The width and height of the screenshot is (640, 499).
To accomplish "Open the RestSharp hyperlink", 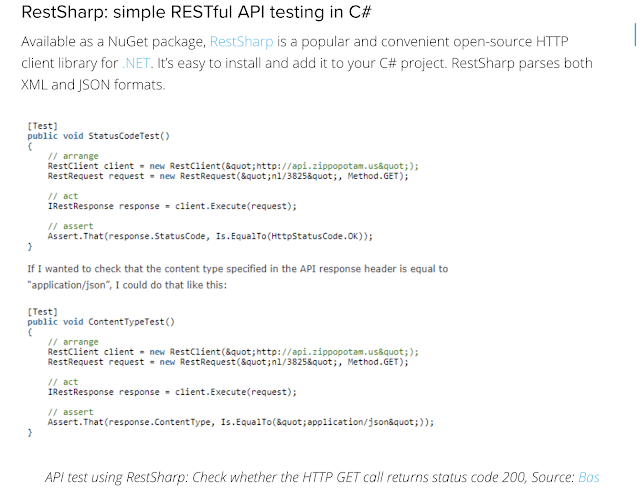I will coord(241,42).
